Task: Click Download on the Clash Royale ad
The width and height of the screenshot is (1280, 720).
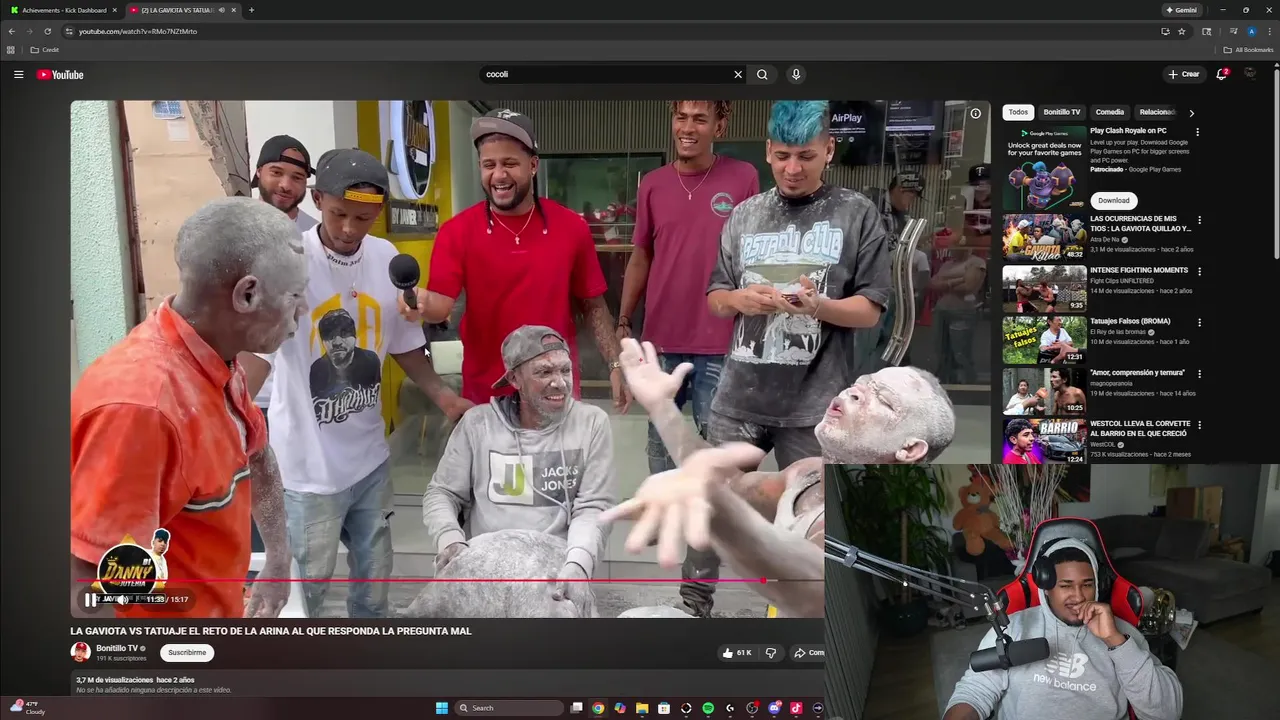Action: pyautogui.click(x=1113, y=200)
